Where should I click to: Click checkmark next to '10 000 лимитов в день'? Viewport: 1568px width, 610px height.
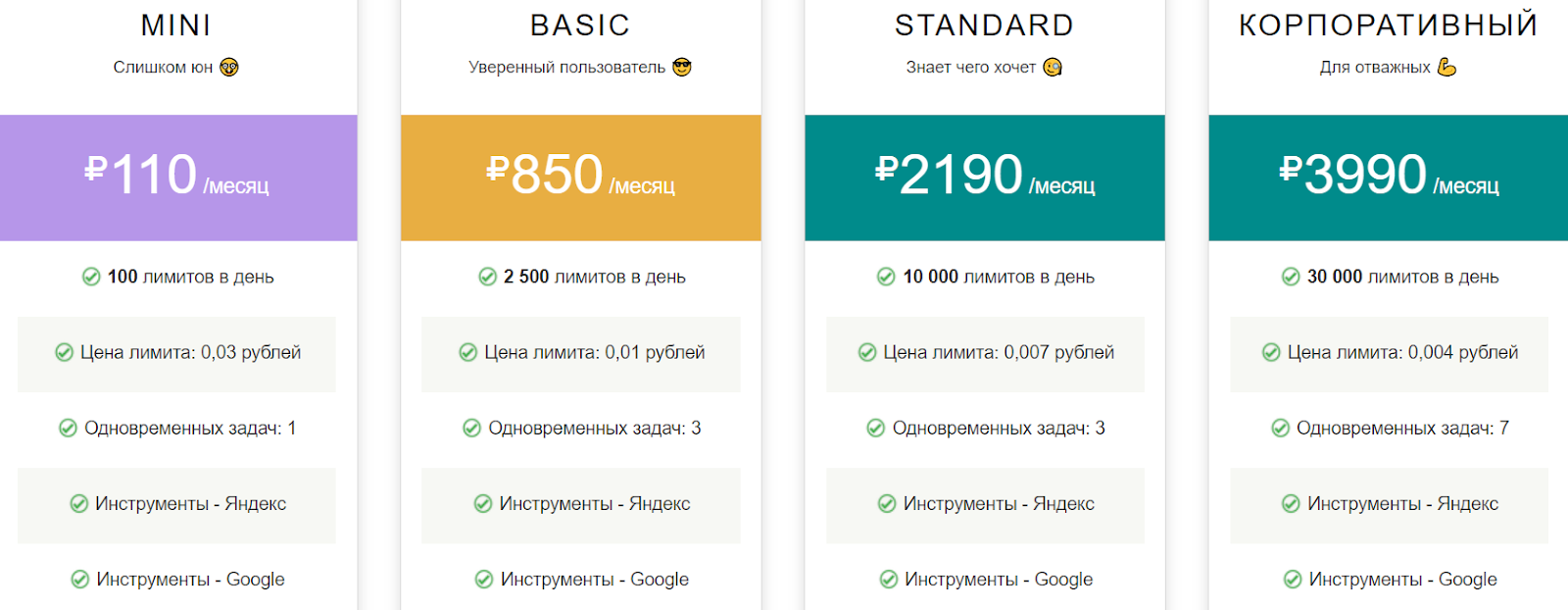click(886, 277)
